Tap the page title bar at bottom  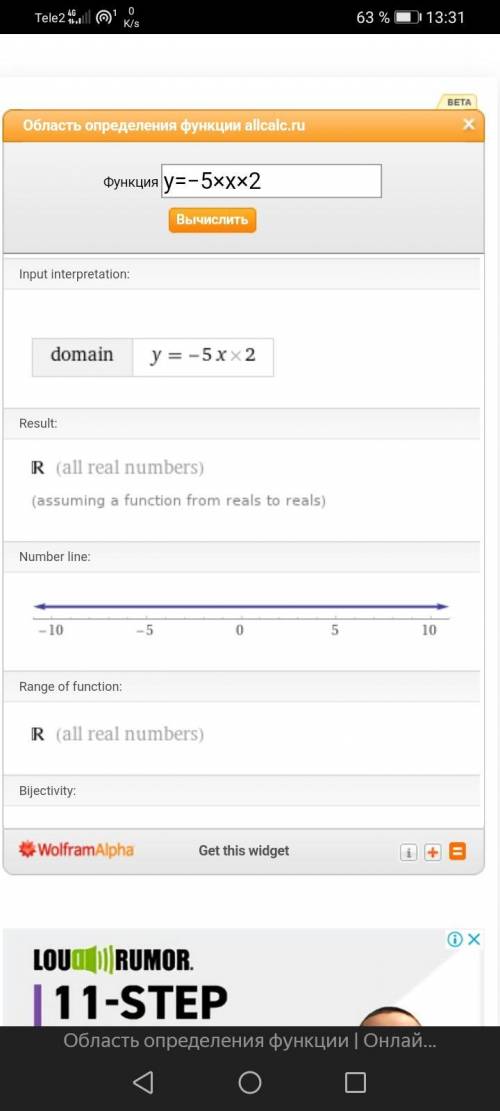[x=250, y=1041]
